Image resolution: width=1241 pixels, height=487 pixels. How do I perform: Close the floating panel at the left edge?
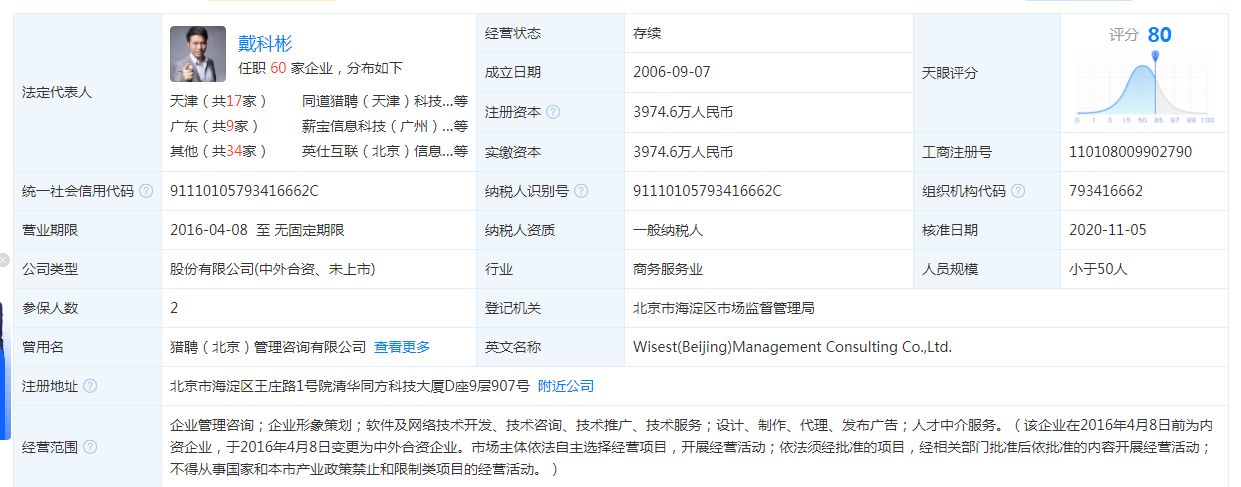pyautogui.click(x=4, y=261)
